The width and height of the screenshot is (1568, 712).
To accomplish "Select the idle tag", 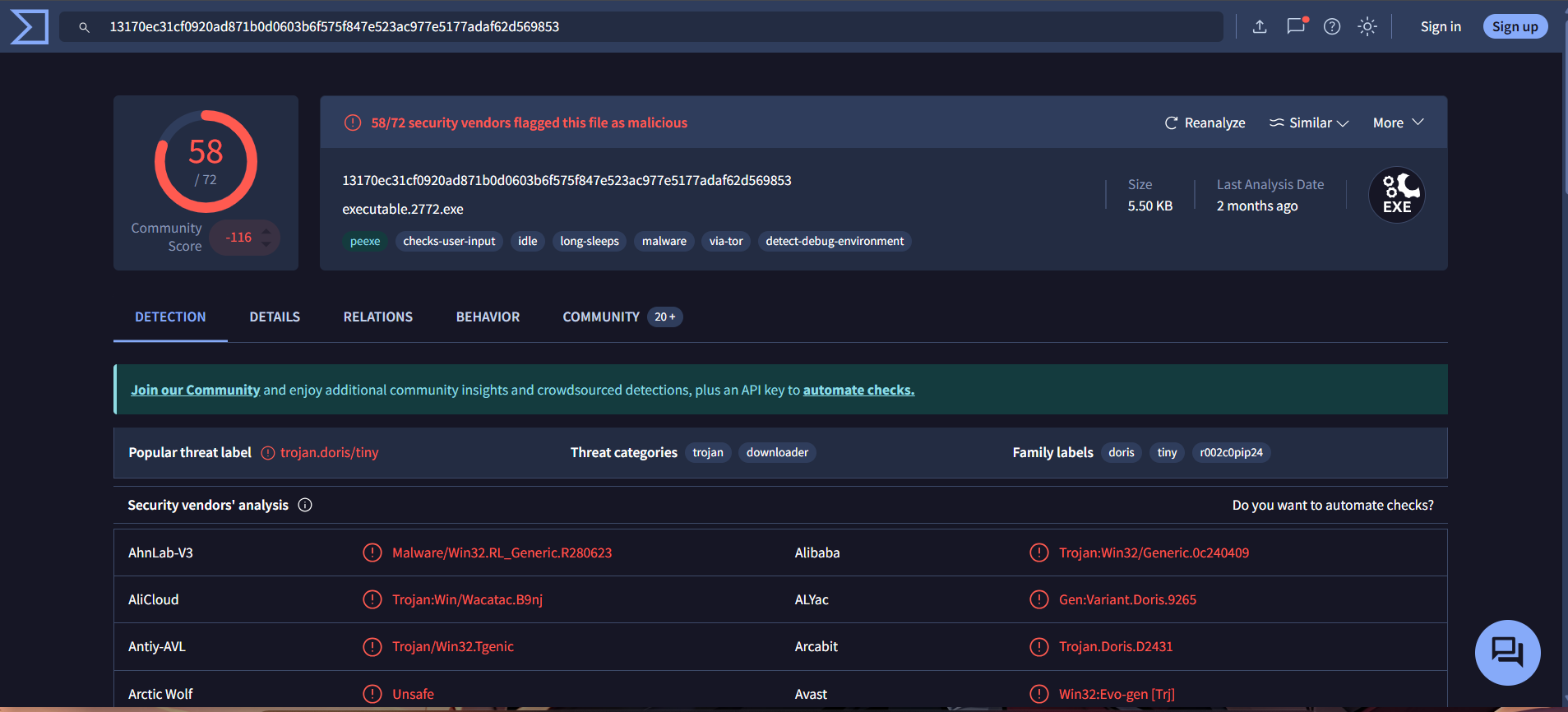I will pos(528,241).
